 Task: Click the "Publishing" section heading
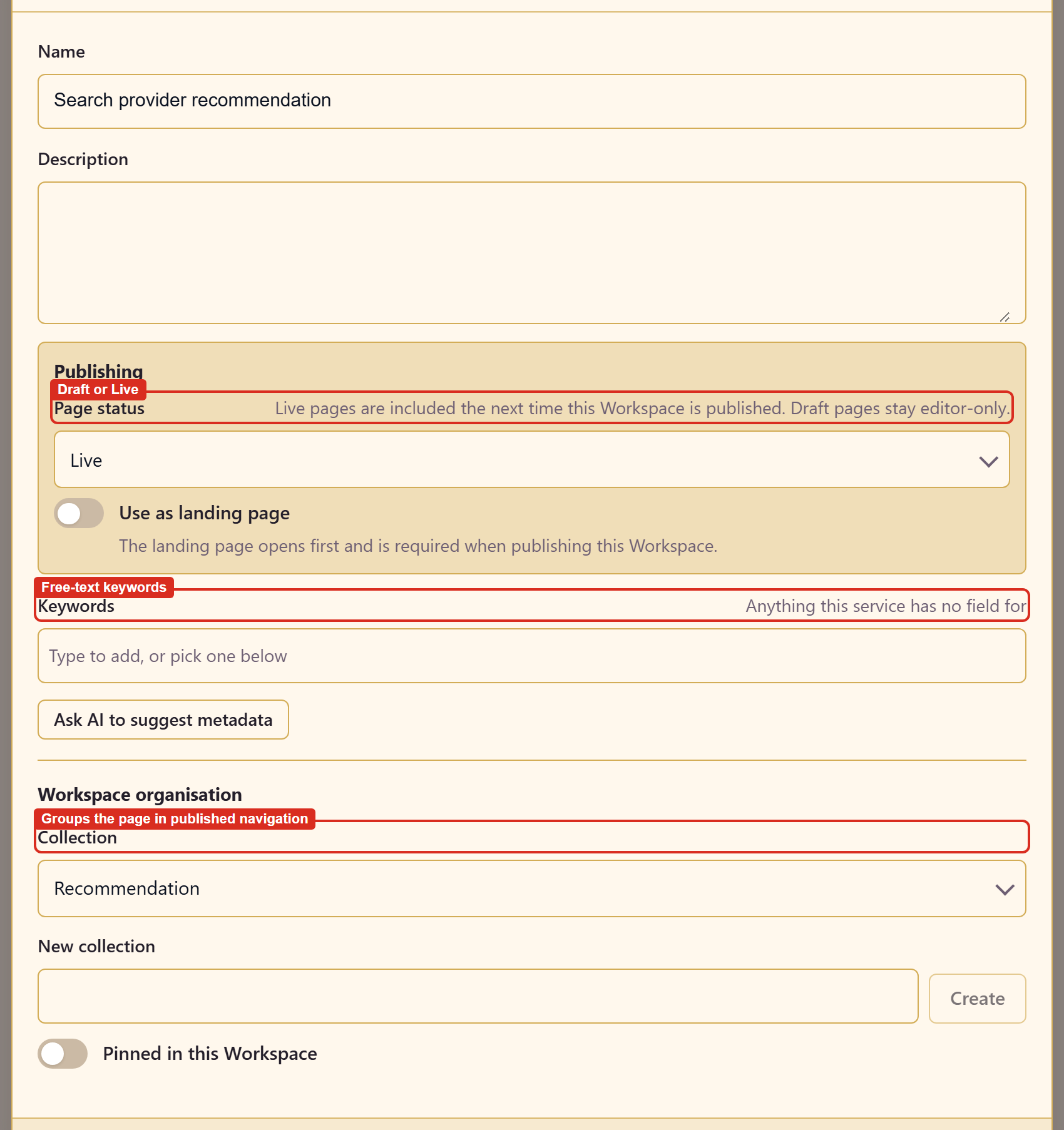(99, 371)
